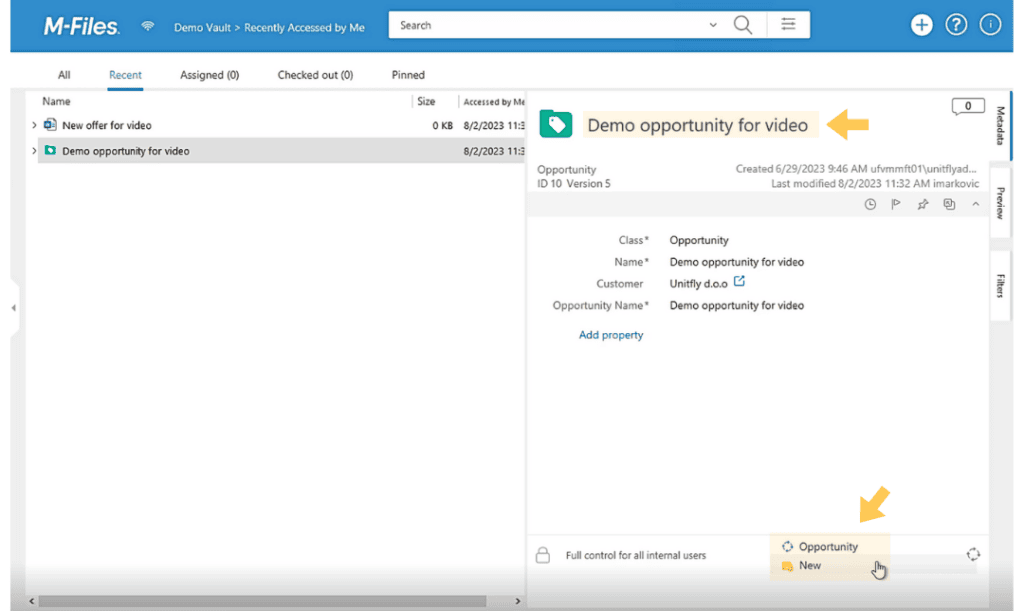Open advanced search filter options icon
The width and height of the screenshot is (1024, 611).
tap(788, 25)
